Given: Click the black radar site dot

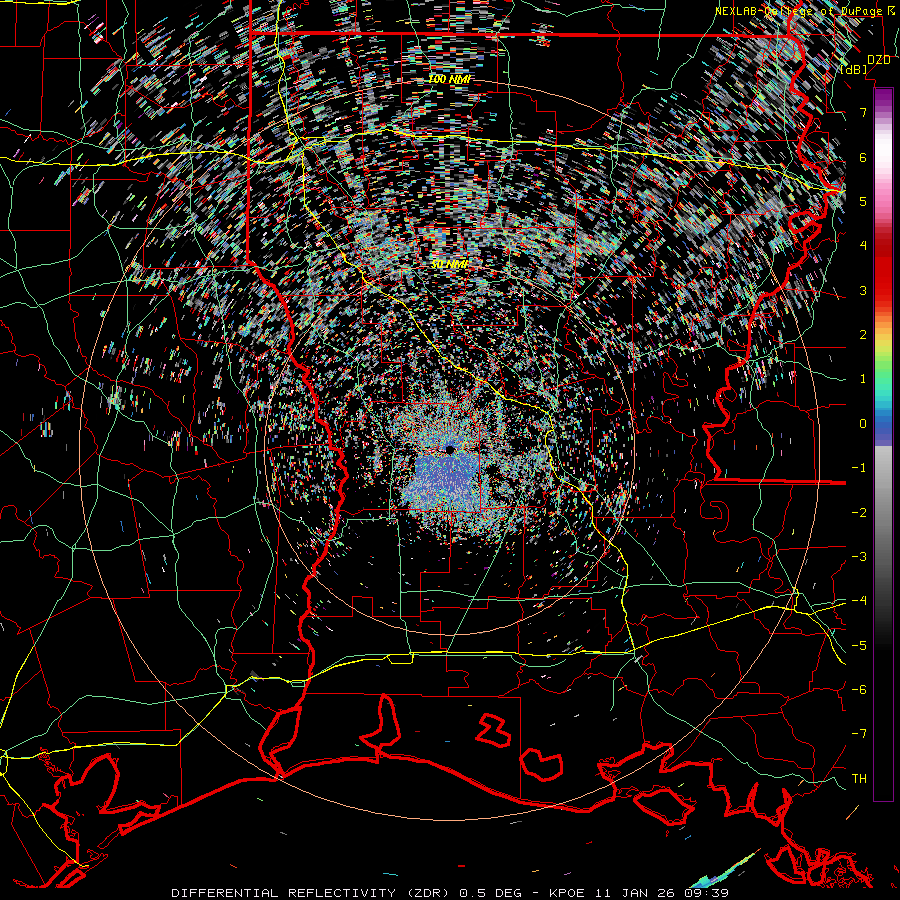Looking at the screenshot, I should point(449,449).
